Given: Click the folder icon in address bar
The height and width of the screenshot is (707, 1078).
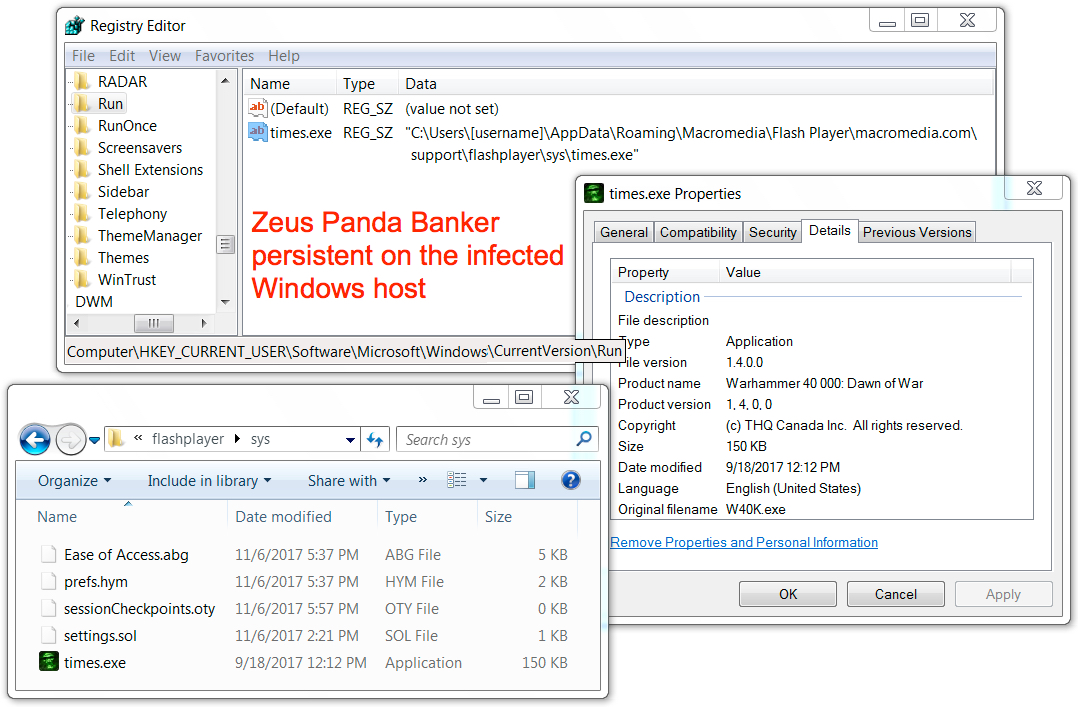Looking at the screenshot, I should [x=116, y=439].
